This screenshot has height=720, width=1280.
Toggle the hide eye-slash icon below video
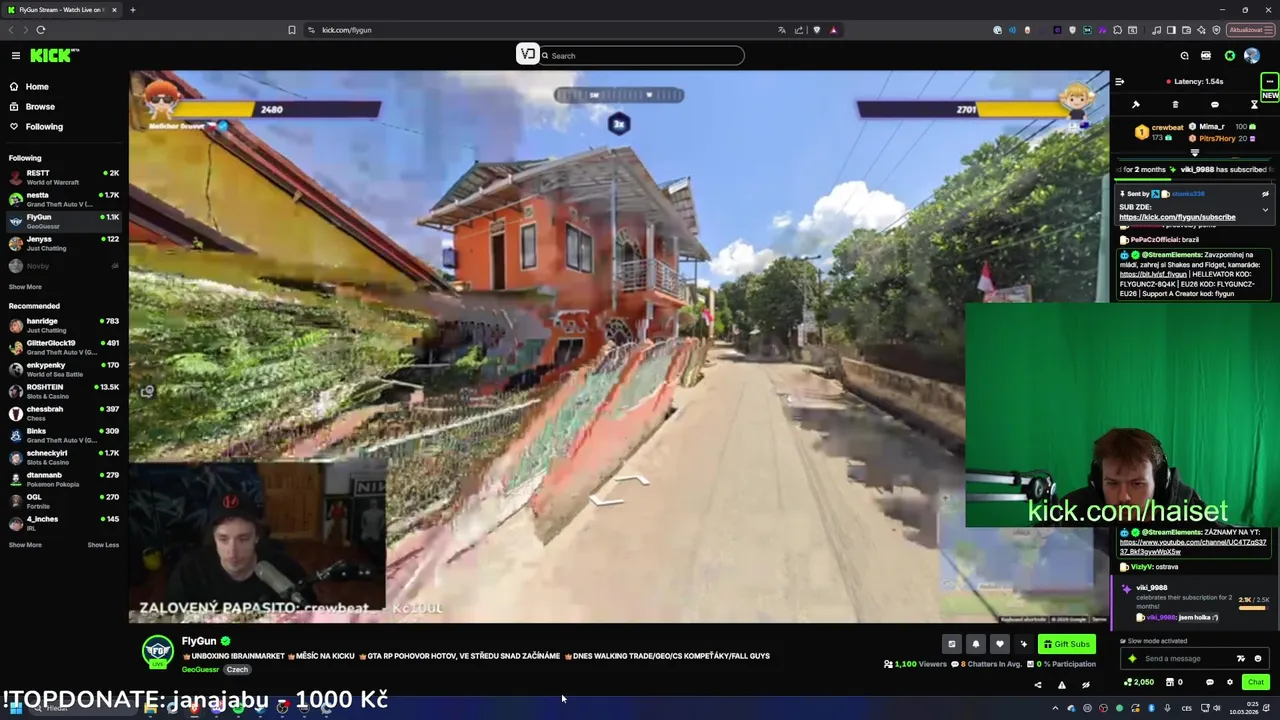click(1086, 685)
